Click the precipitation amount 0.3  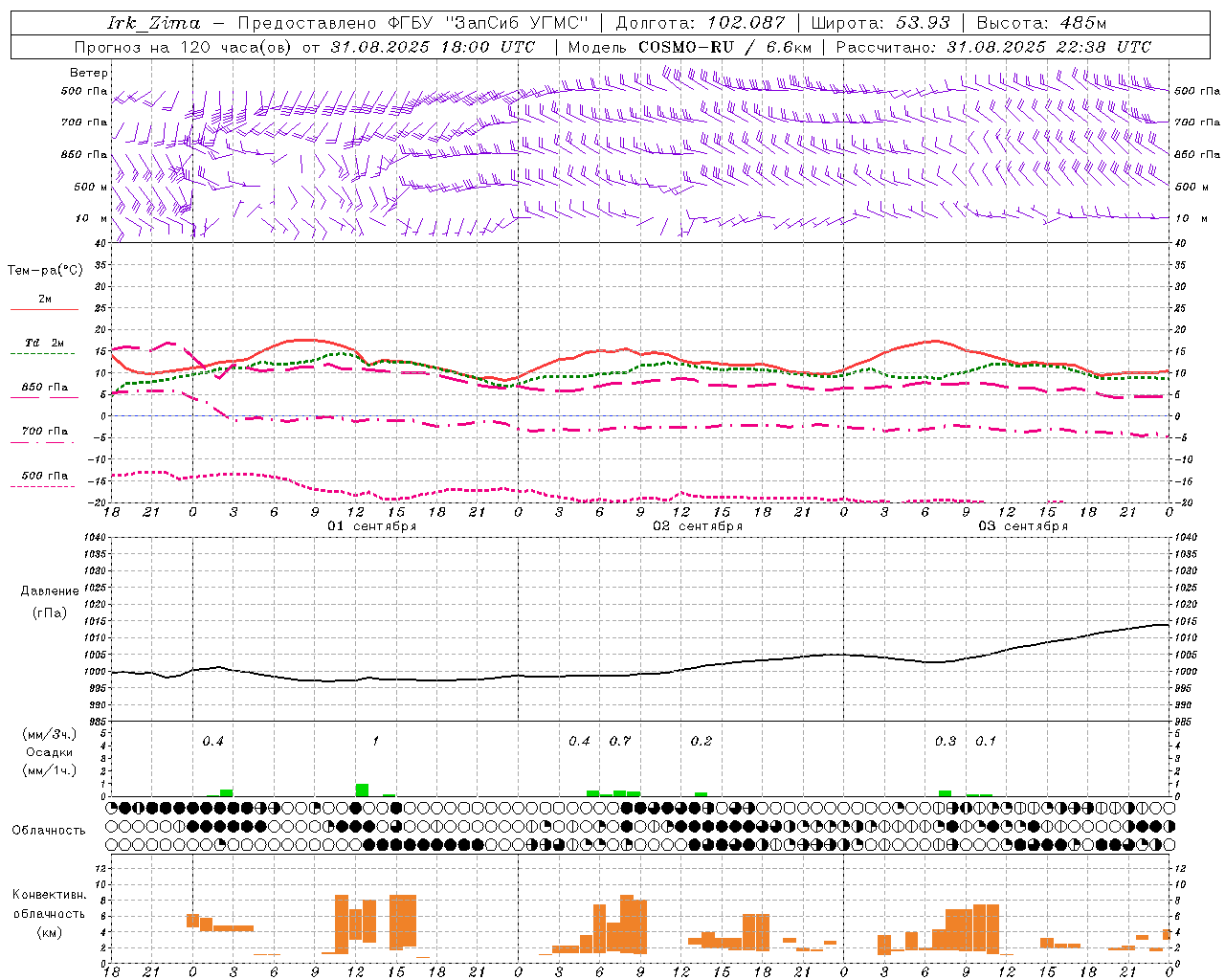(x=946, y=741)
